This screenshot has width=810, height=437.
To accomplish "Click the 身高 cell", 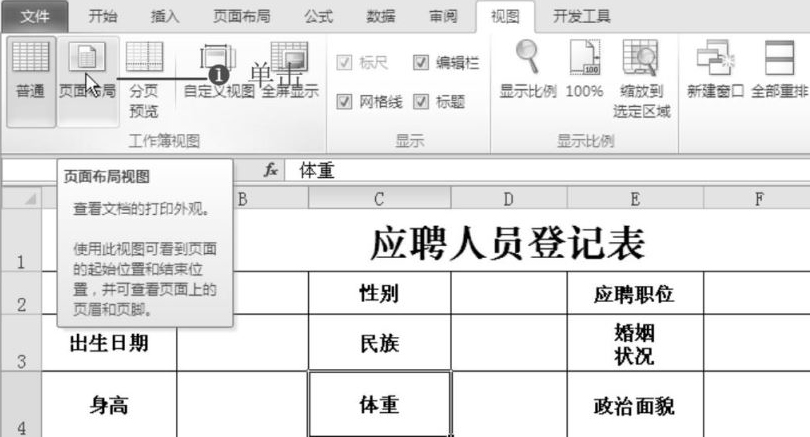I will coord(109,404).
